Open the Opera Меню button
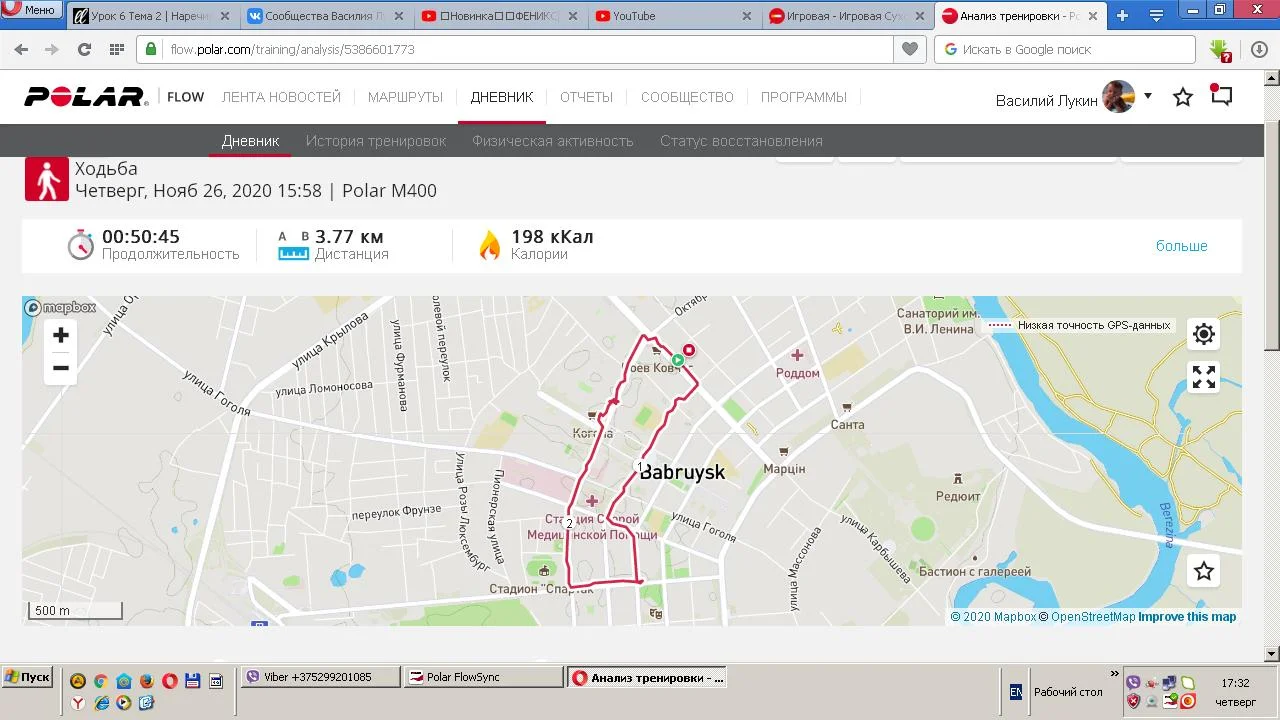 click(31, 10)
